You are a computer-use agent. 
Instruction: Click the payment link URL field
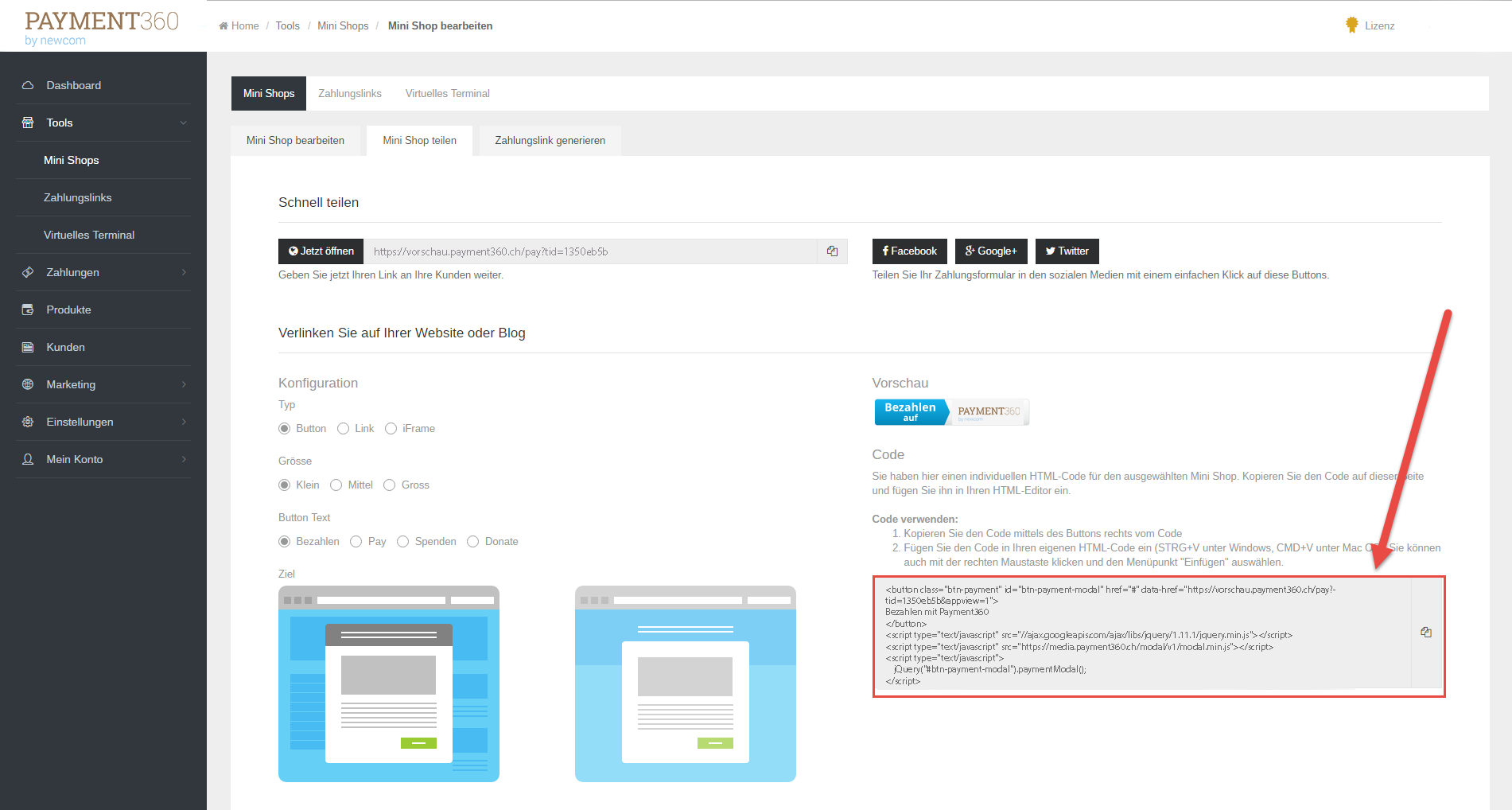pyautogui.click(x=590, y=251)
